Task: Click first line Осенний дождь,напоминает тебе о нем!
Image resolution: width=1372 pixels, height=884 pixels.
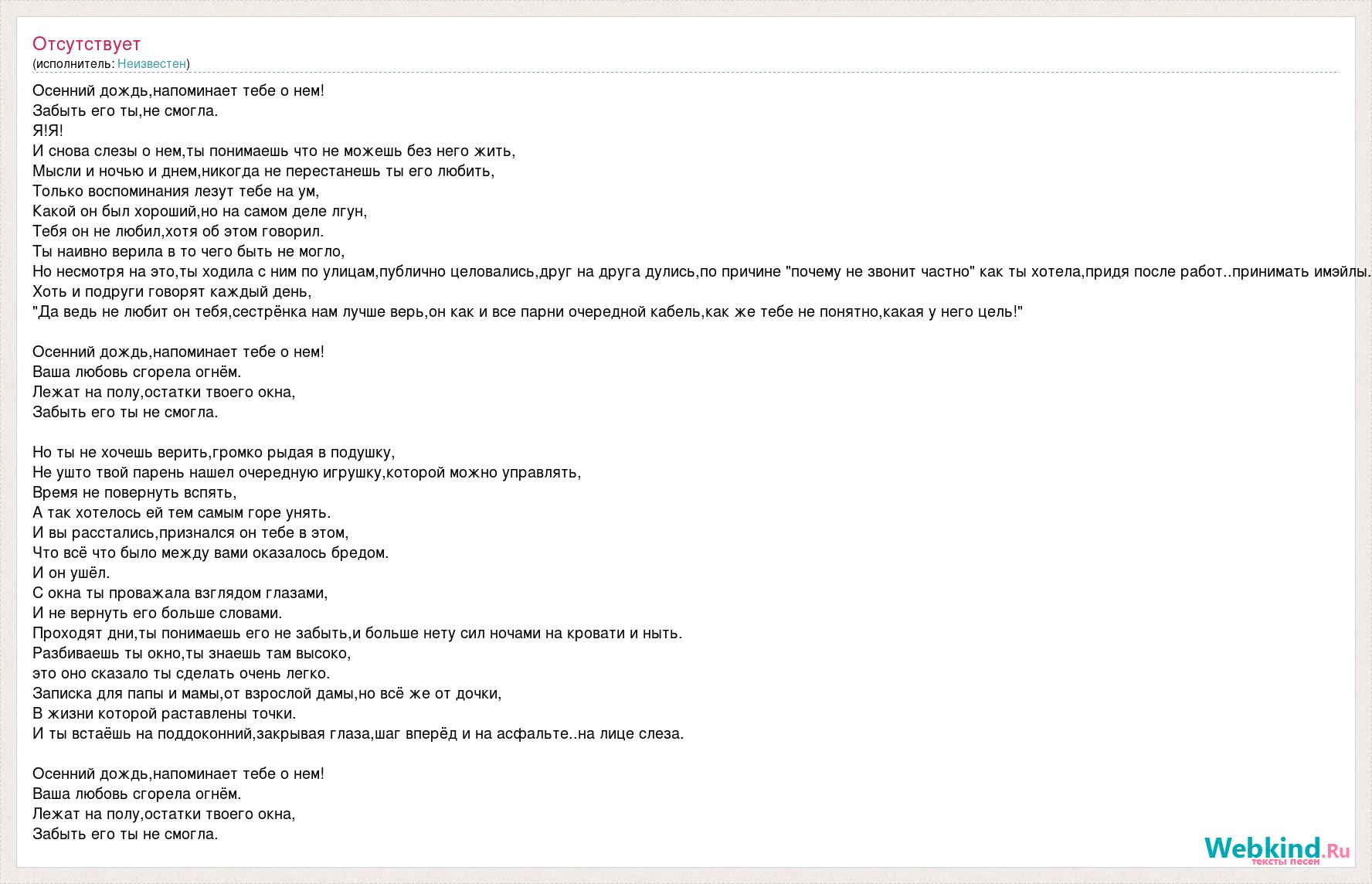Action: 178,90
